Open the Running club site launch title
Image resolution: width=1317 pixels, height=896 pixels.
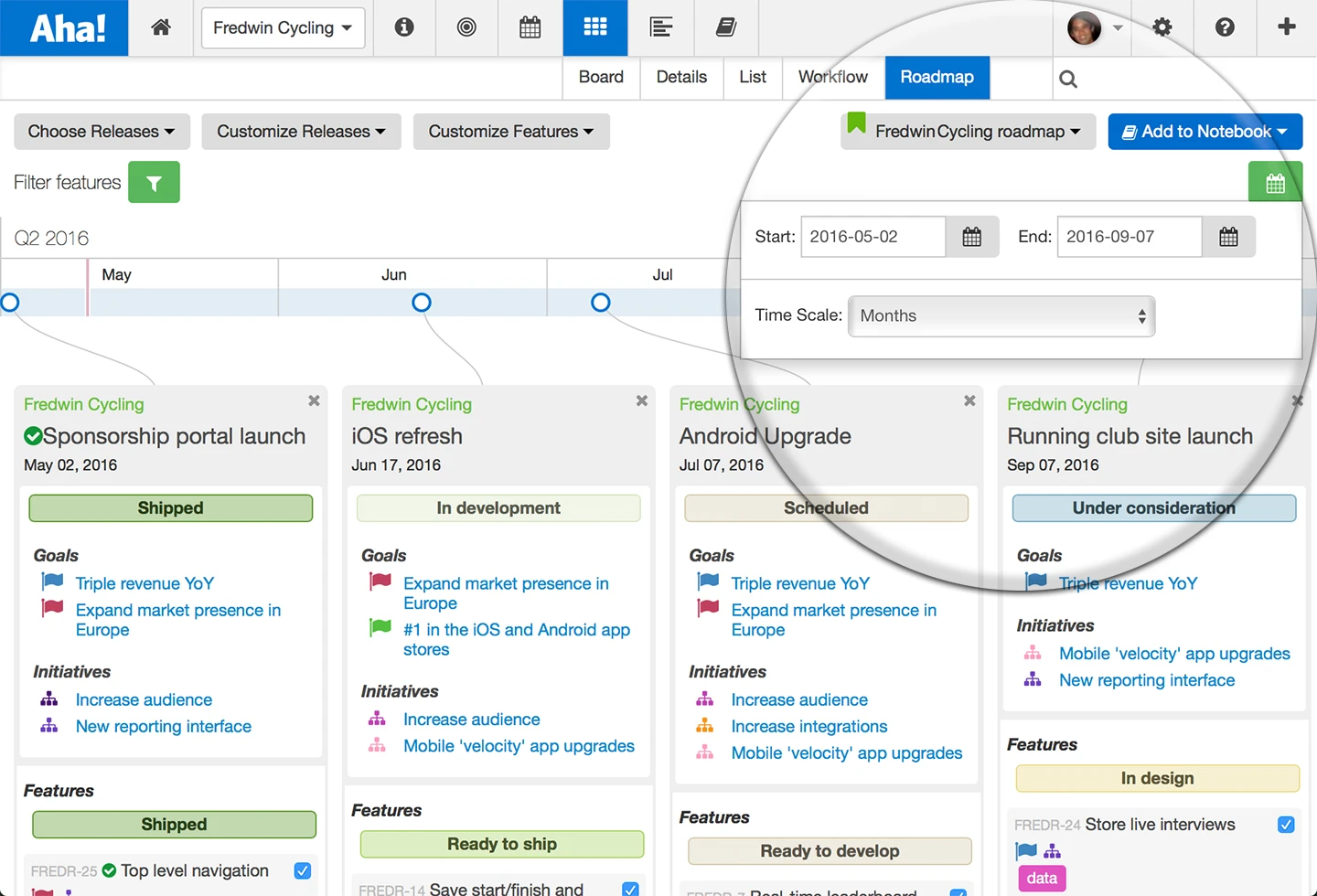(x=1130, y=436)
